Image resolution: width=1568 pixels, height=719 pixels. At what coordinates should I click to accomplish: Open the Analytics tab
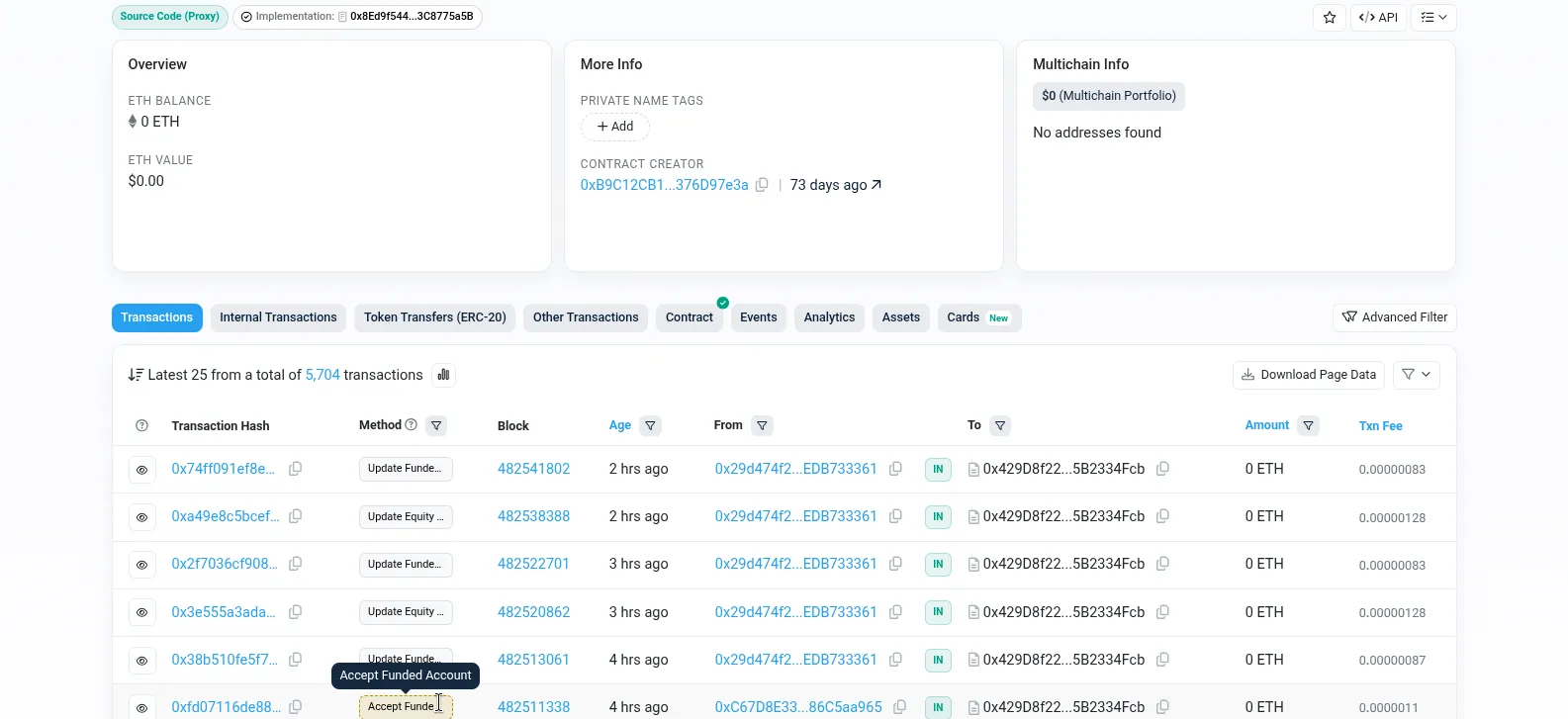[829, 317]
